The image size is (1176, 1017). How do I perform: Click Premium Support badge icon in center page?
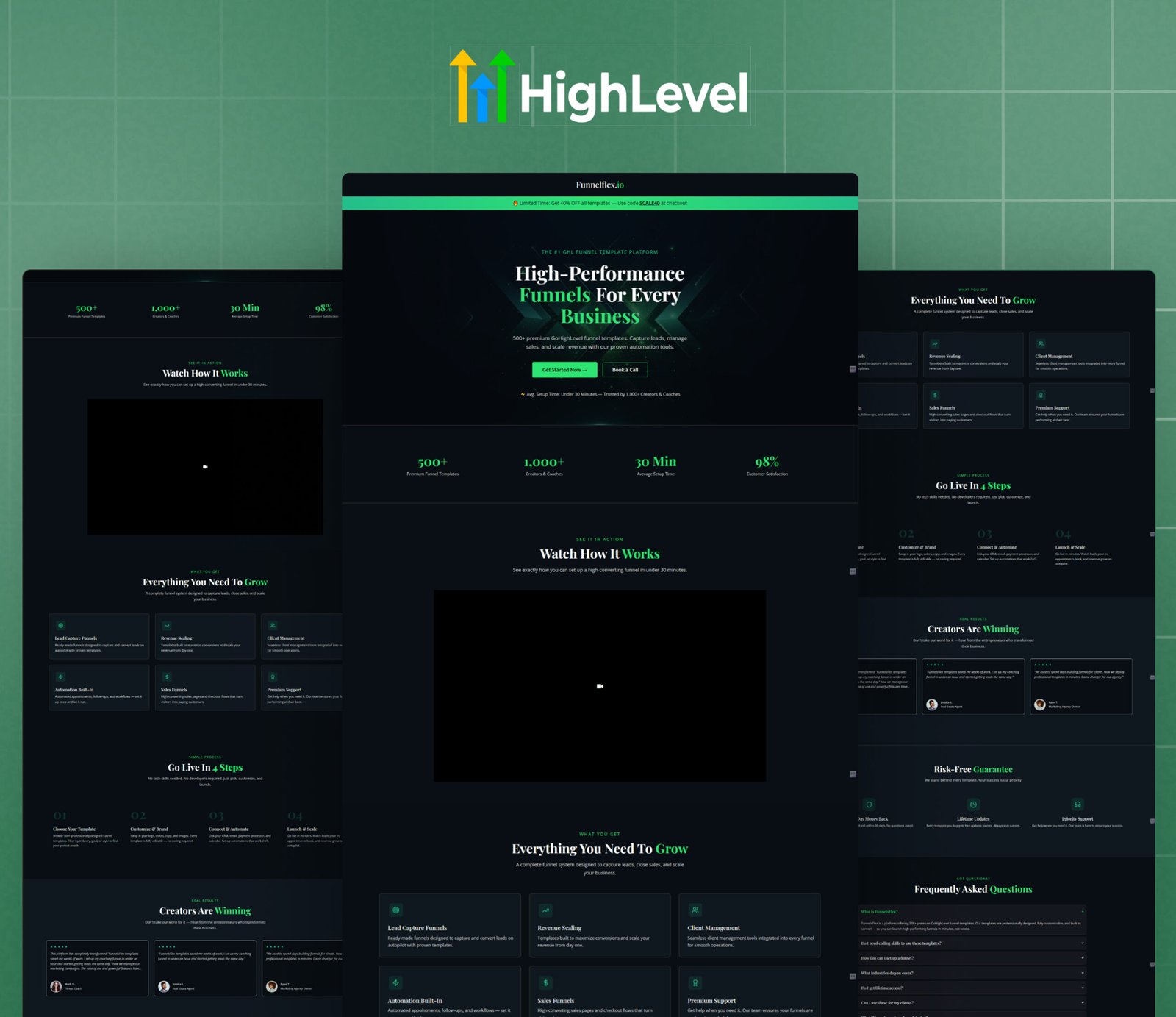click(x=695, y=982)
